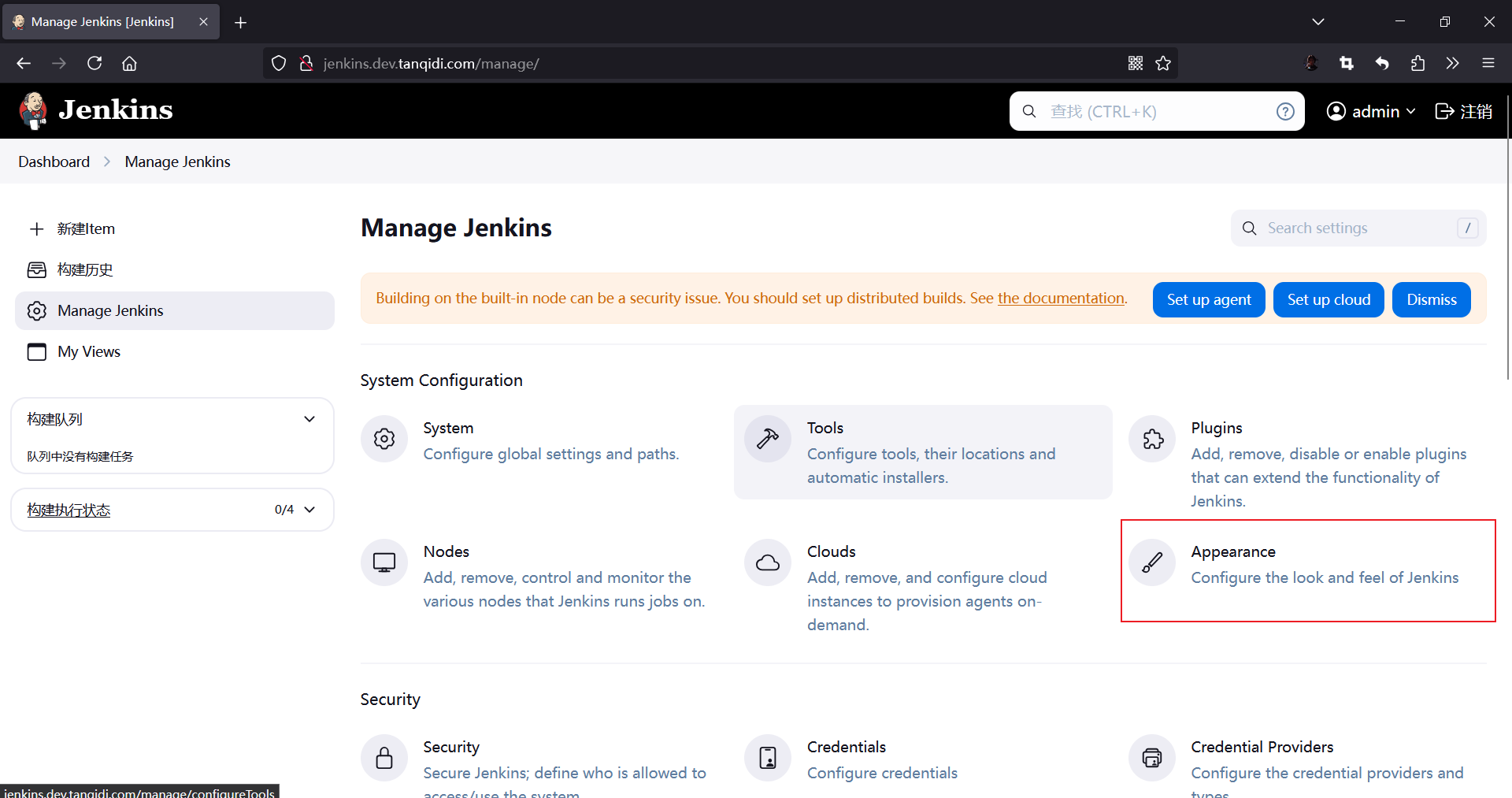Click the browser Back arrow
1512x798 pixels.
24,63
